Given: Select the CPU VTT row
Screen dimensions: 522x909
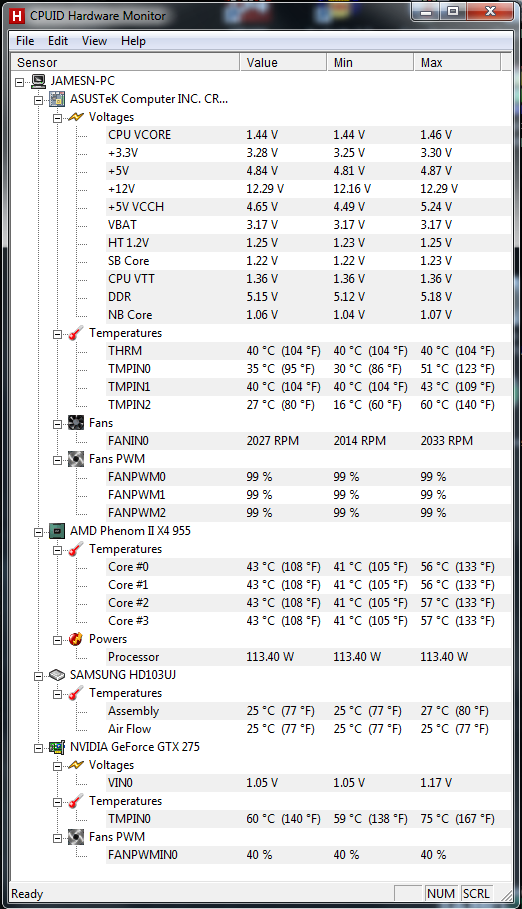Looking at the screenshot, I should 309,279.
